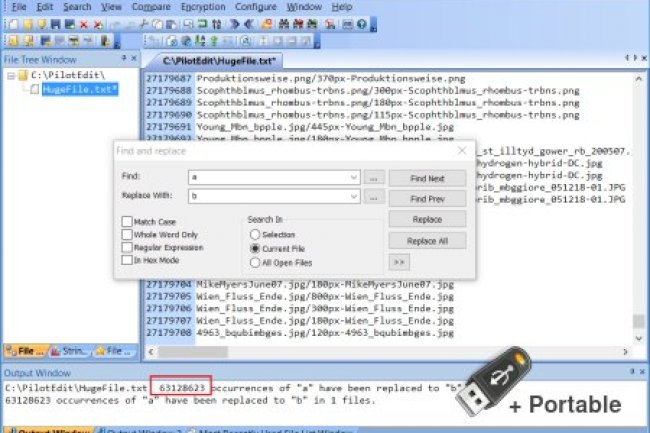Click the scissors Cut toolbar icon
This screenshot has width=650, height=433.
[146, 23]
